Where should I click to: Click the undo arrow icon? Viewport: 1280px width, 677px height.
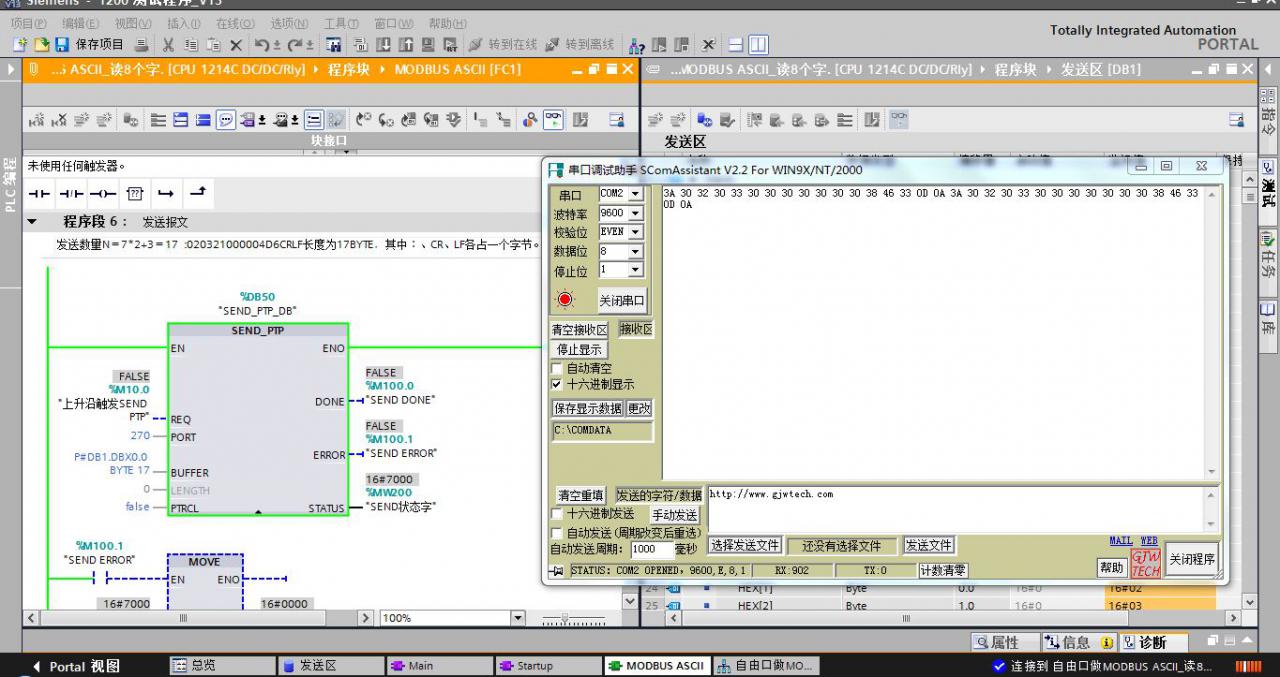click(262, 44)
